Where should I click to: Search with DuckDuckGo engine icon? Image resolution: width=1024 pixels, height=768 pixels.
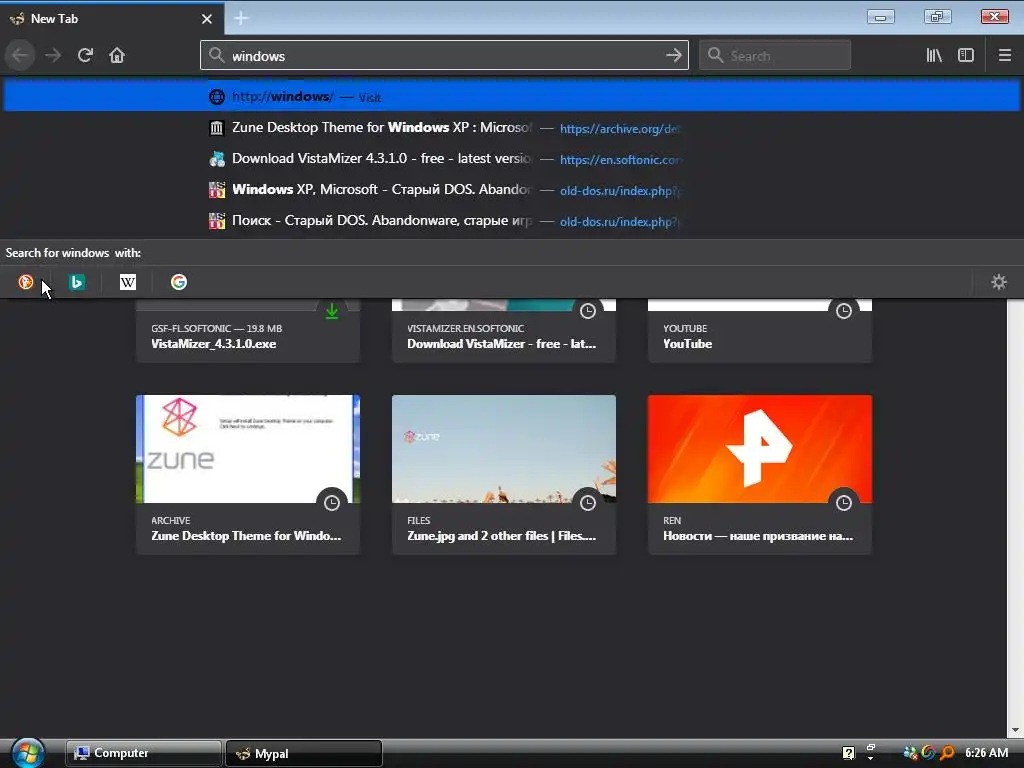(x=25, y=281)
